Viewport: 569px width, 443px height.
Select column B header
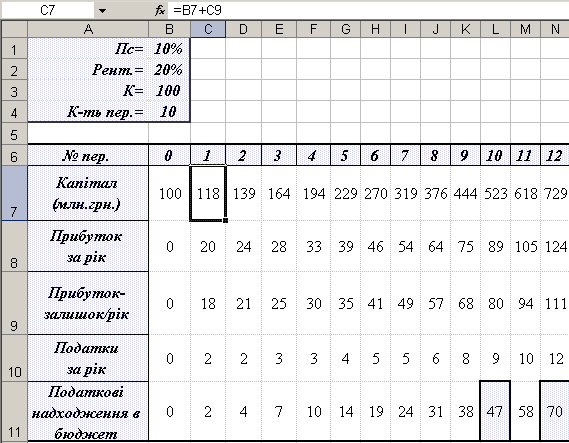click(169, 29)
